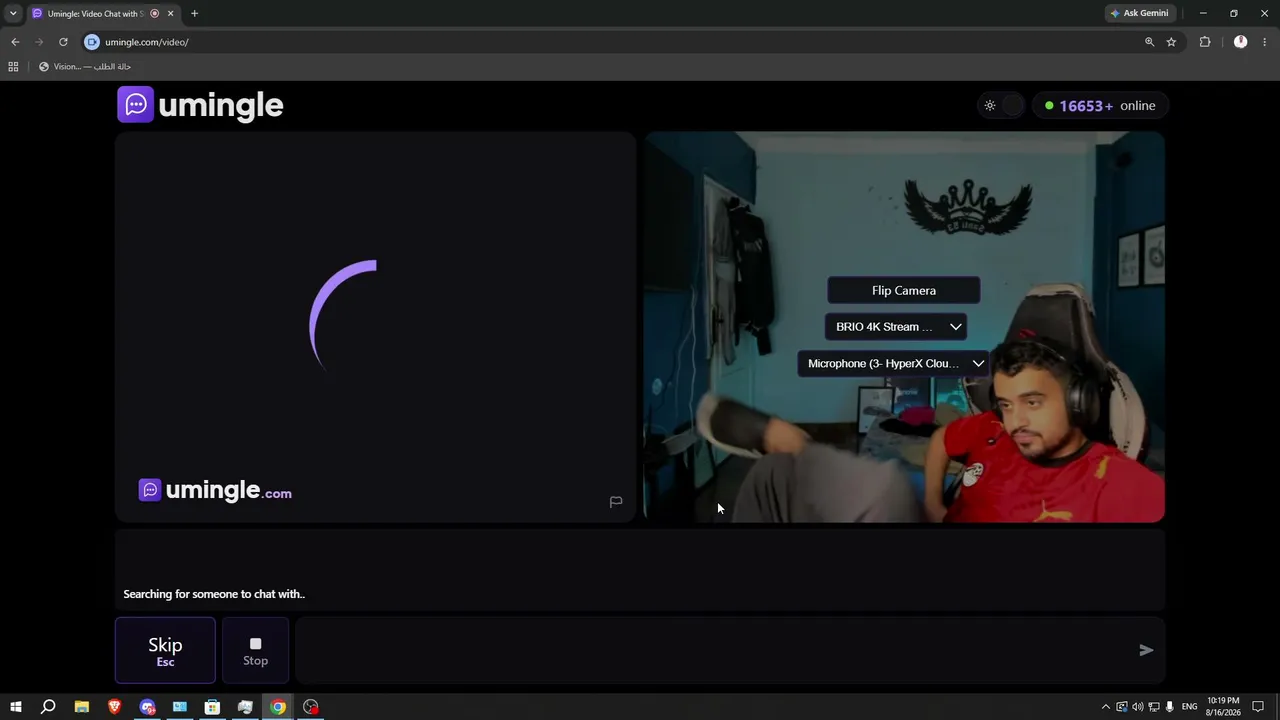Open Chrome tab search dropdown

(13, 13)
